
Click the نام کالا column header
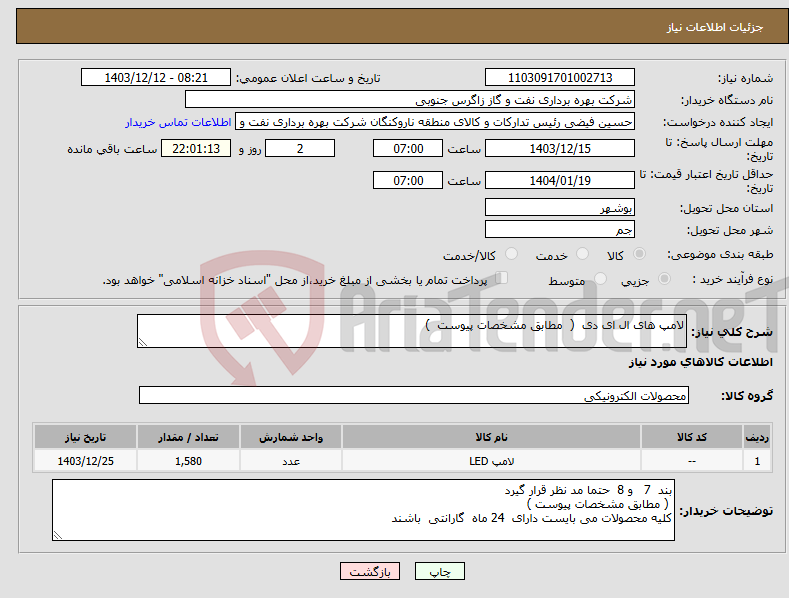point(492,437)
